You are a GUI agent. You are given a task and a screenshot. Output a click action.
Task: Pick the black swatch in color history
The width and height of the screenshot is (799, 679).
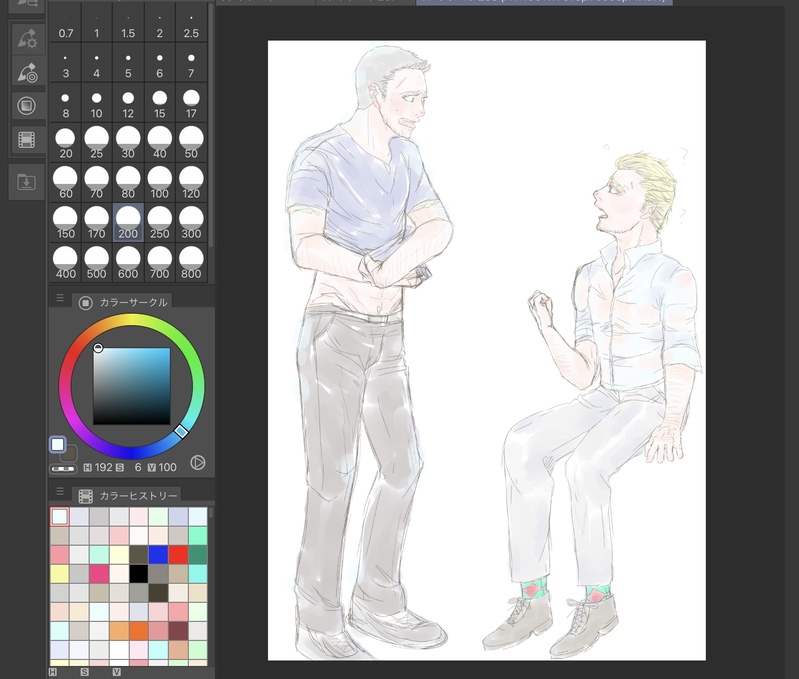(x=138, y=574)
